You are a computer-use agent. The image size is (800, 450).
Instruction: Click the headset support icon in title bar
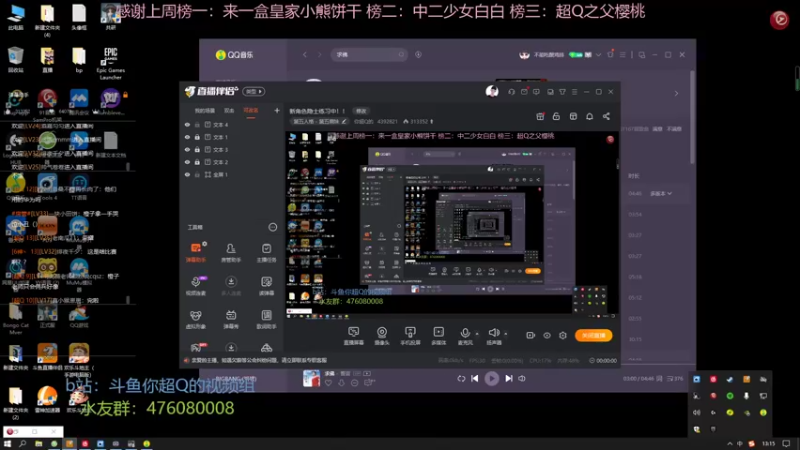(511, 92)
